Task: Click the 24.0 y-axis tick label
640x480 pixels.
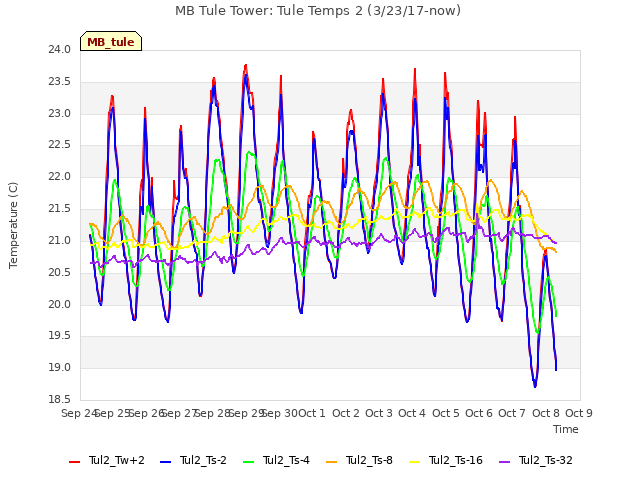Action: click(60, 50)
